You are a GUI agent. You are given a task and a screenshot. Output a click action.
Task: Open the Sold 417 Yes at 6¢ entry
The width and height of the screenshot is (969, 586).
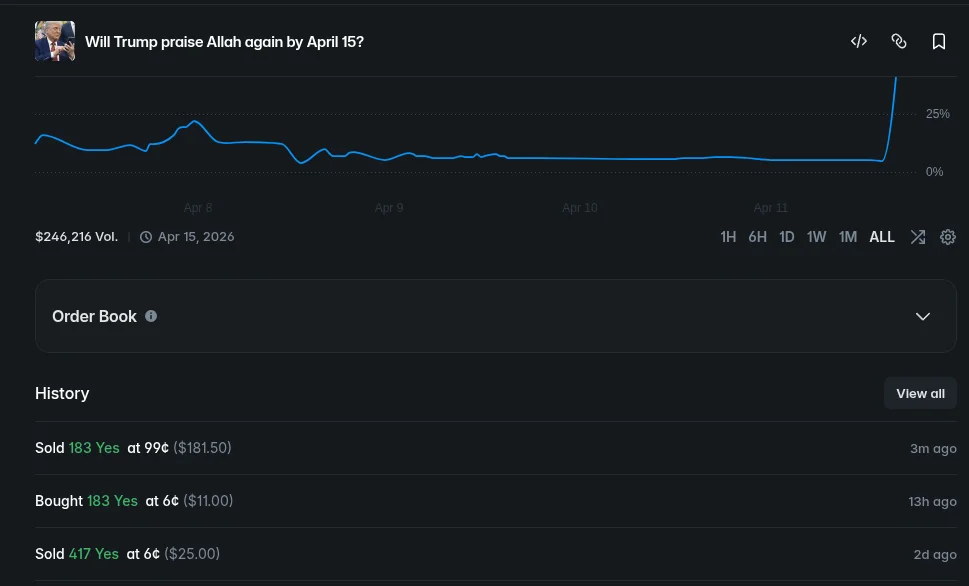point(127,554)
